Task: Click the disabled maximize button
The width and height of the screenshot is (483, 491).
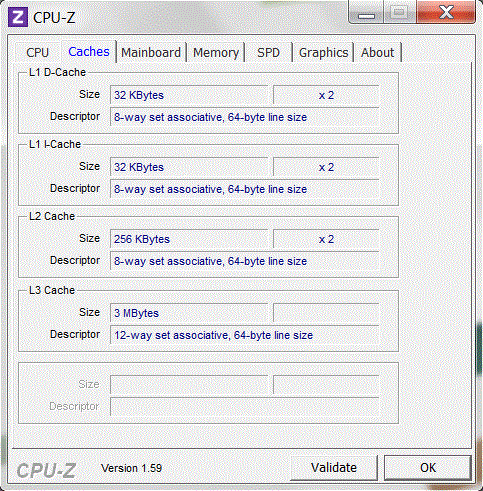Action: click(x=400, y=12)
